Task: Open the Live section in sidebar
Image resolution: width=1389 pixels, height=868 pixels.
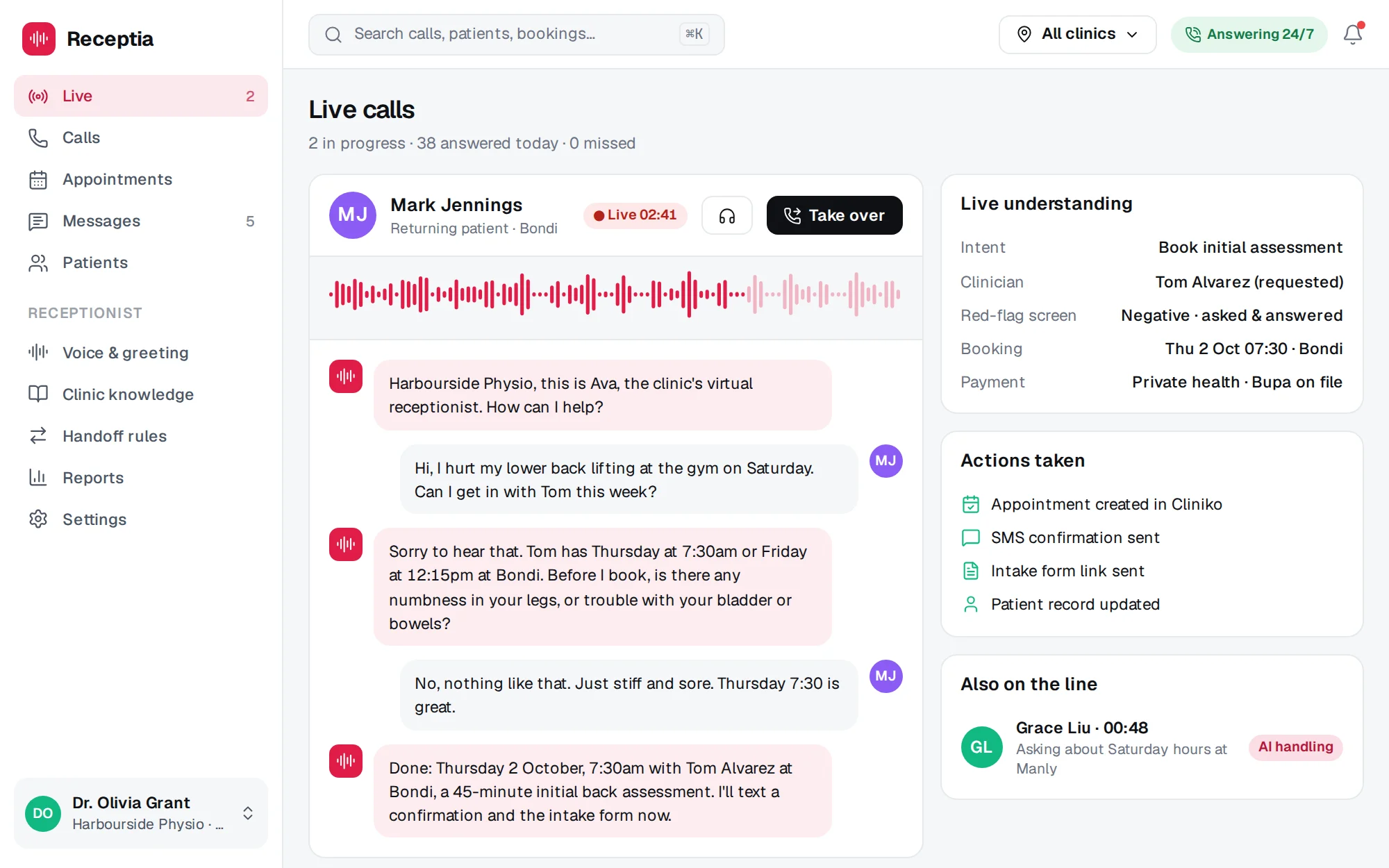Action: (x=141, y=96)
